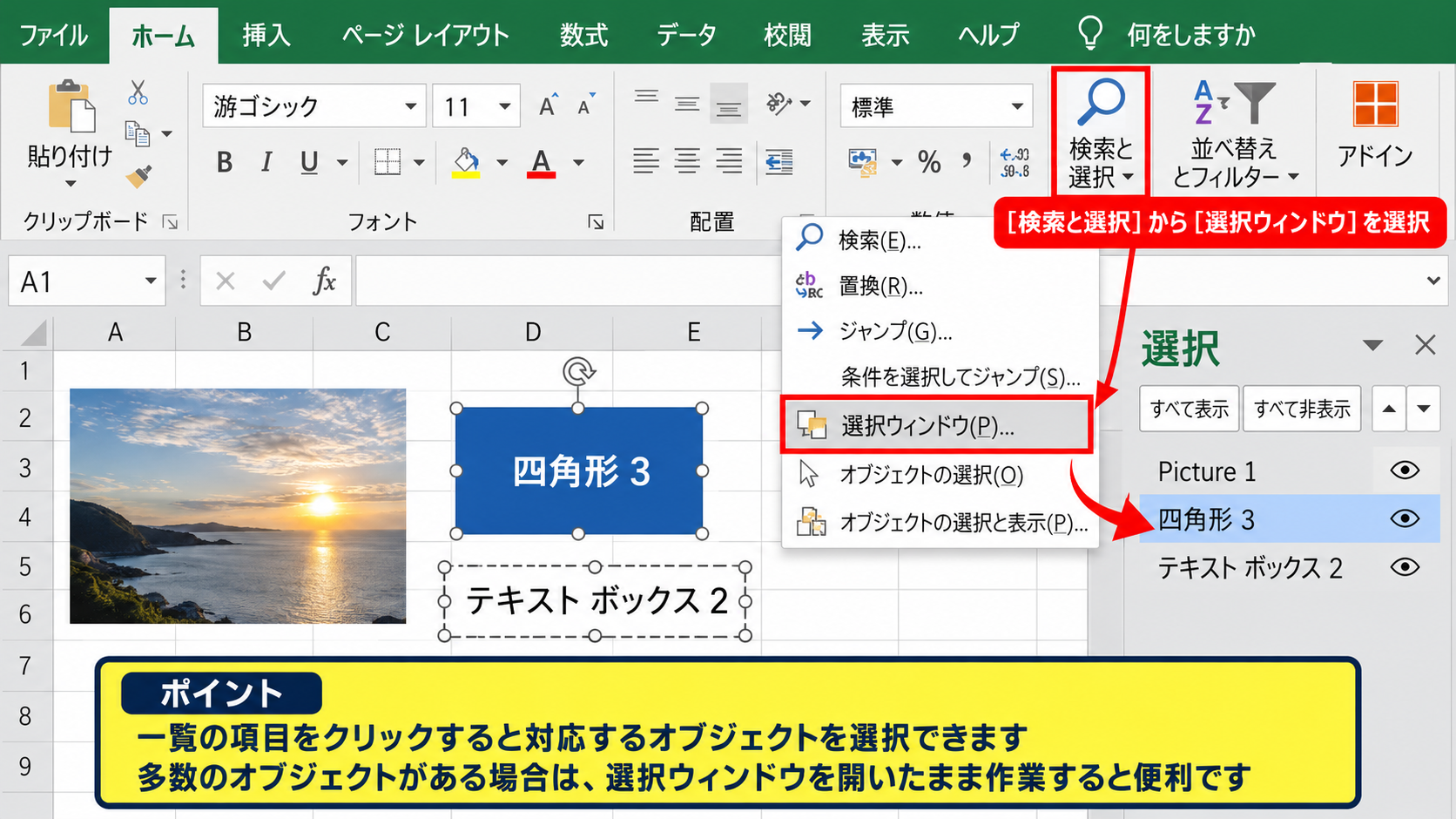Open the underline style dropdown arrow
The width and height of the screenshot is (1456, 819).
tap(342, 163)
